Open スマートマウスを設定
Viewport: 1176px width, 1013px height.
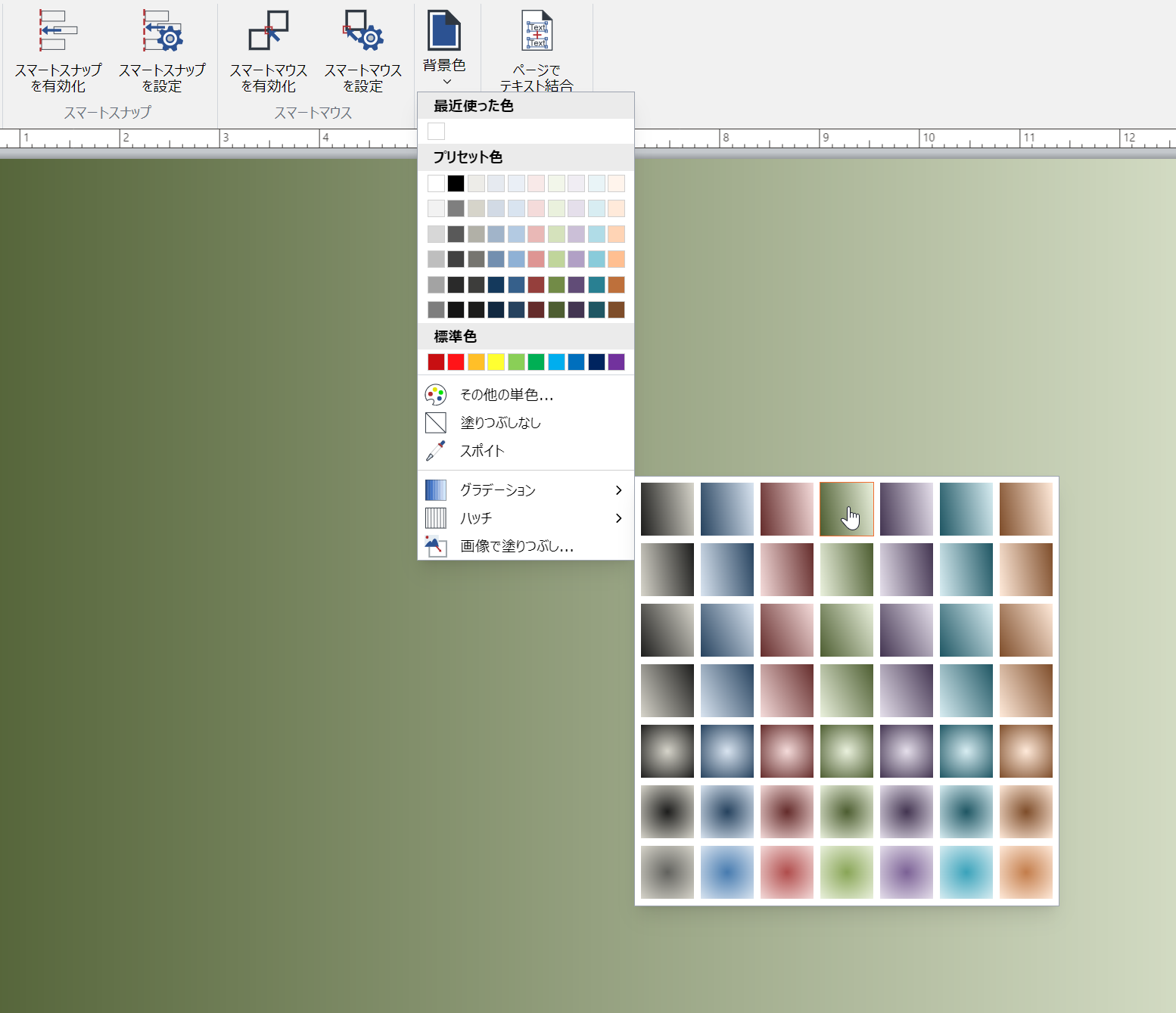[x=363, y=52]
